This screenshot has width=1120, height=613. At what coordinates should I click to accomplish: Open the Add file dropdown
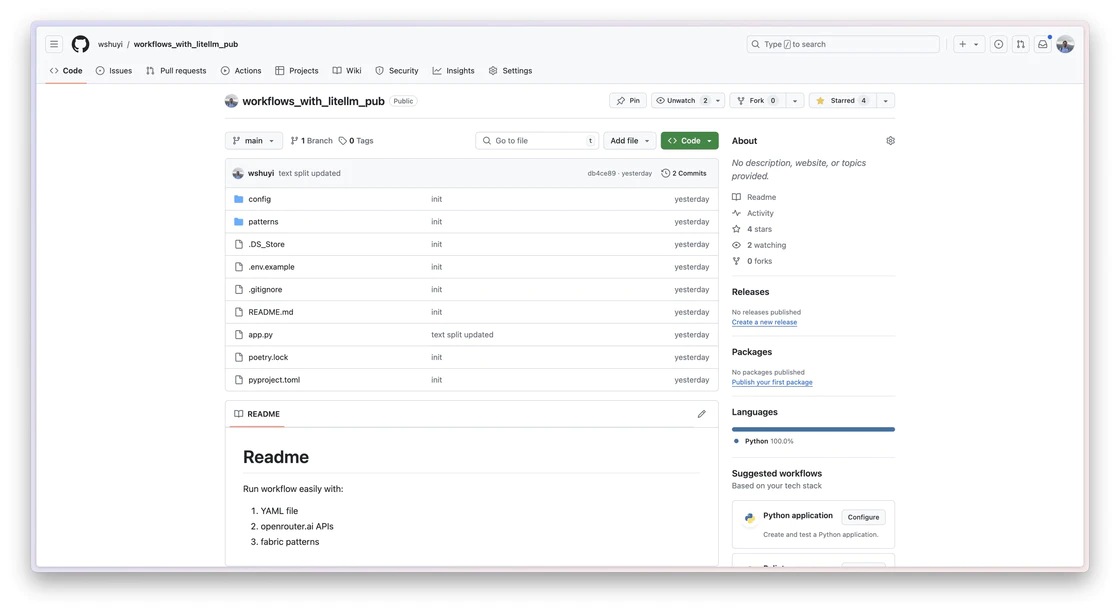coord(629,141)
